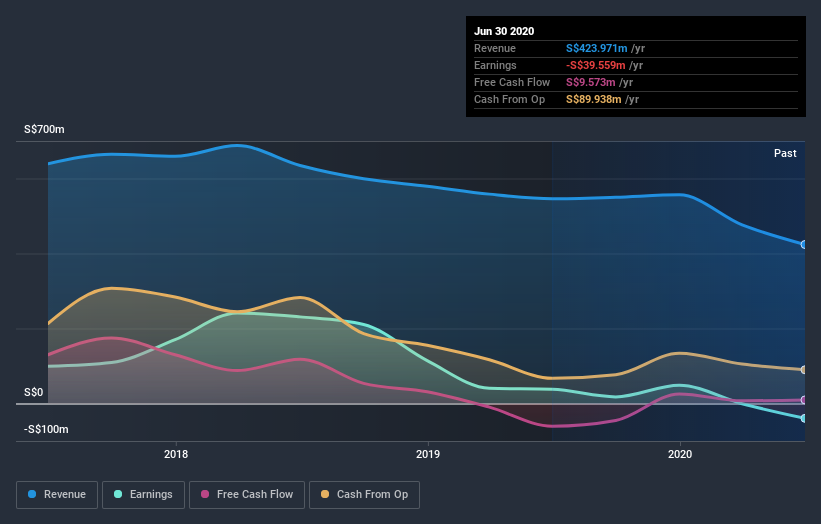Select the Free Cash Flow endpoint marker

(x=803, y=400)
